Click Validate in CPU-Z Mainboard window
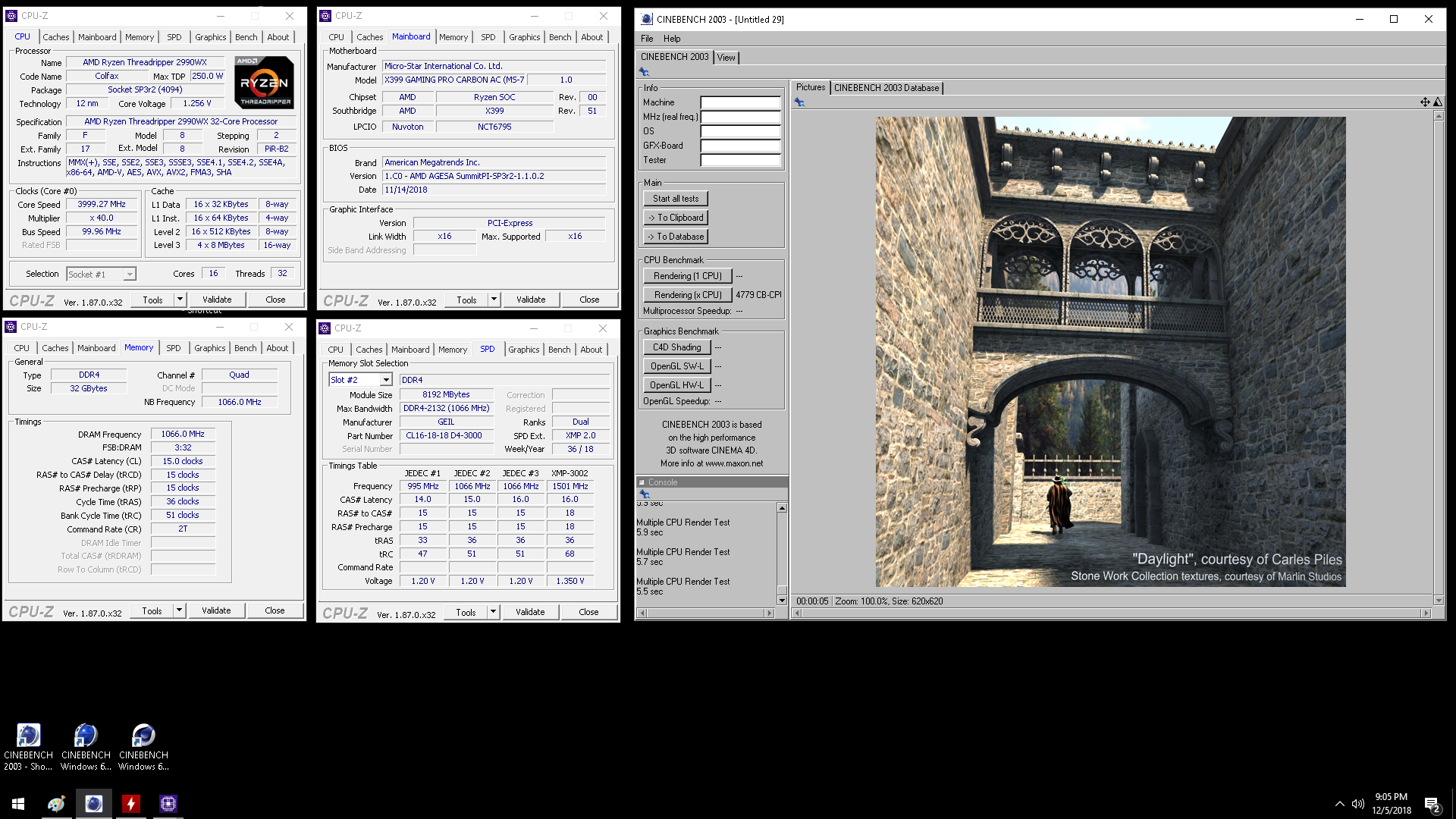The width and height of the screenshot is (1456, 819). click(531, 300)
